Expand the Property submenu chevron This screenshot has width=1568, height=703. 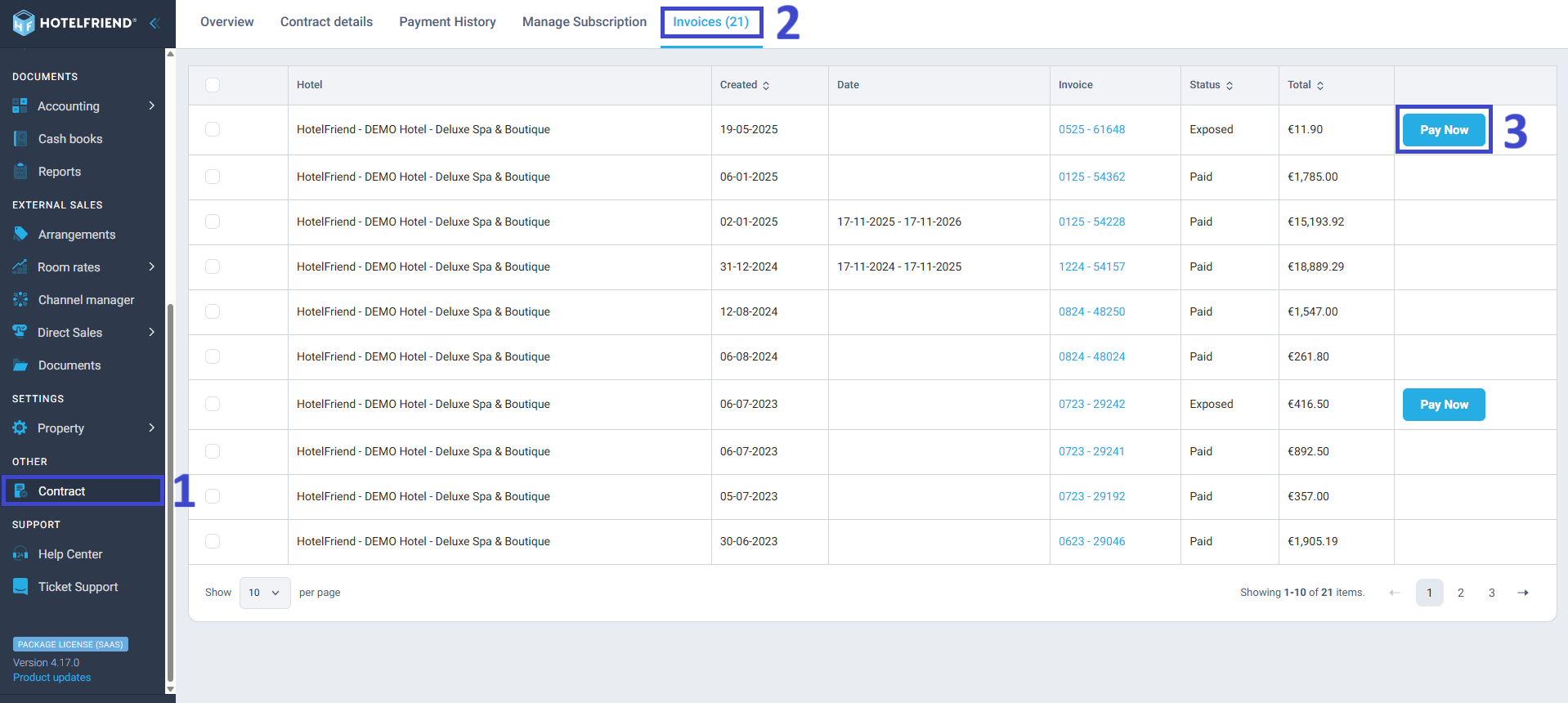(x=152, y=428)
